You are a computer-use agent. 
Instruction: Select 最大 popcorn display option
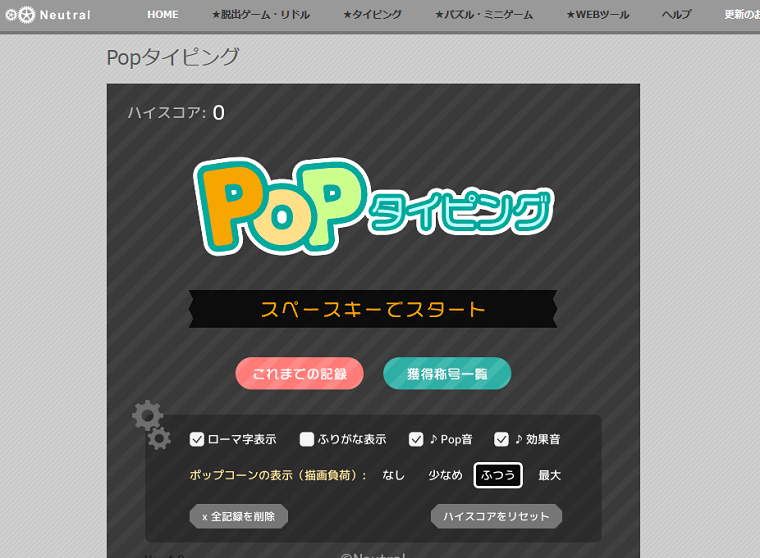(x=550, y=475)
